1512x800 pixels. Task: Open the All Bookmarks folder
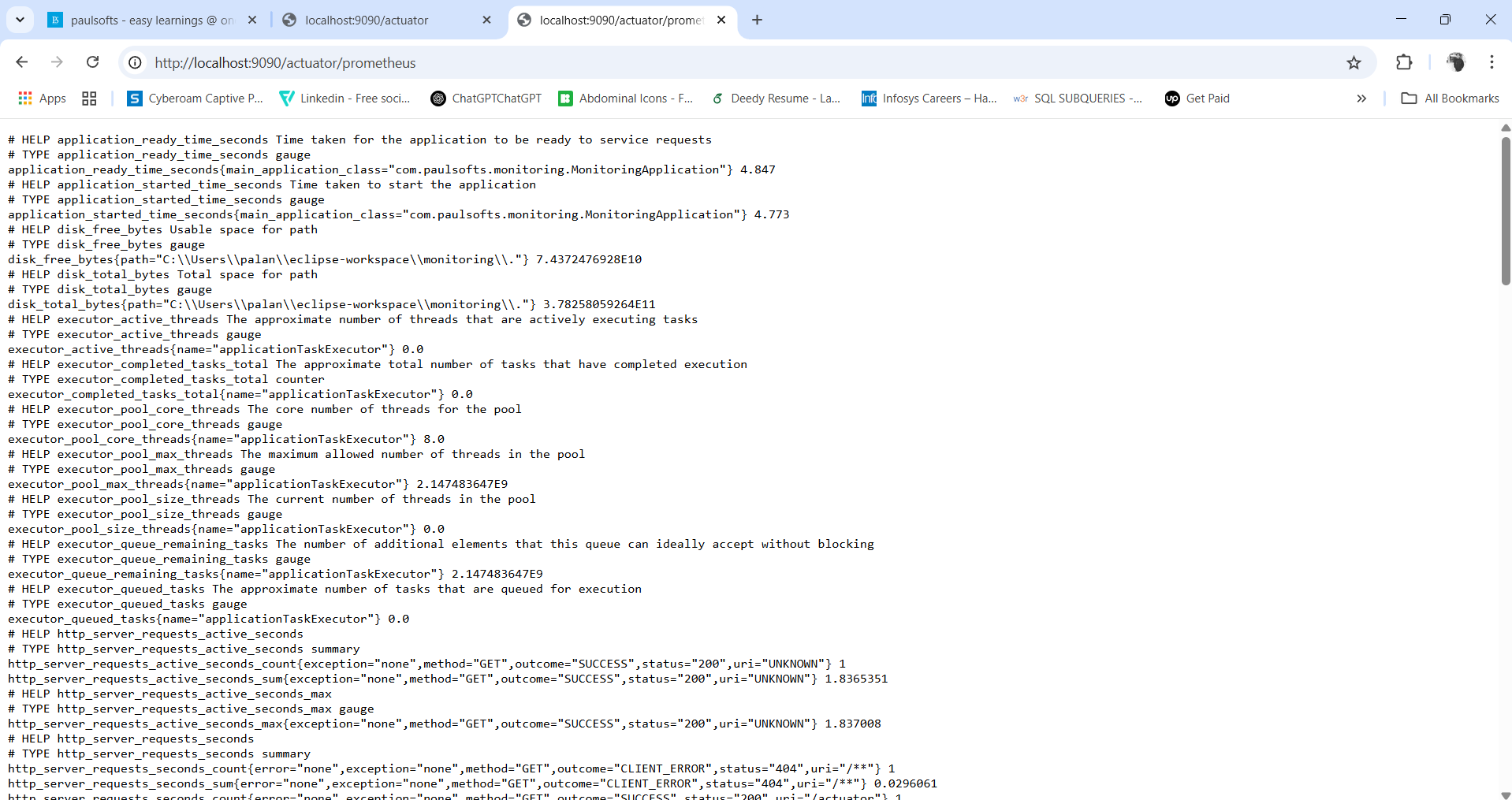tap(1451, 99)
